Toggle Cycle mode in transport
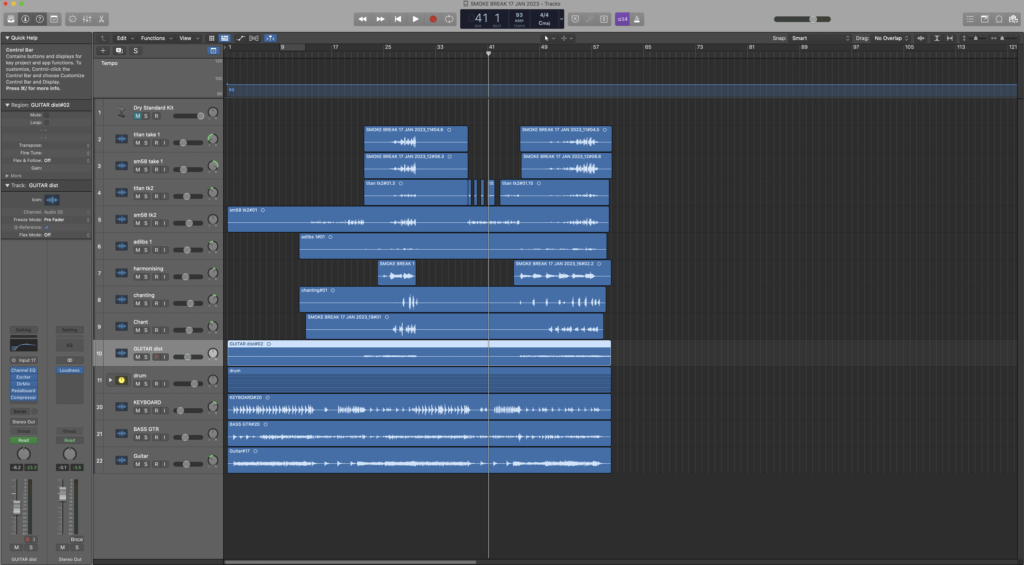The width and height of the screenshot is (1024, 565). pyautogui.click(x=449, y=19)
